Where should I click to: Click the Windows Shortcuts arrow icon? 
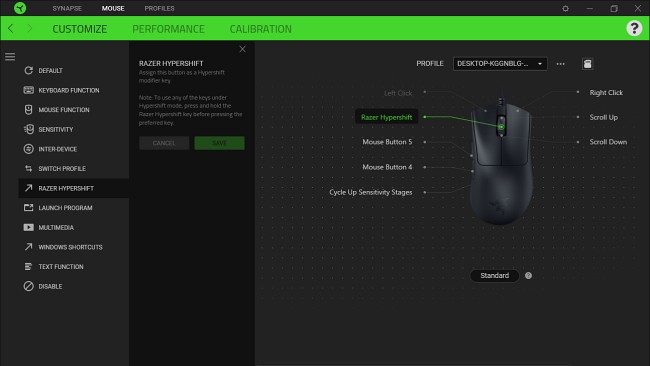tap(28, 247)
